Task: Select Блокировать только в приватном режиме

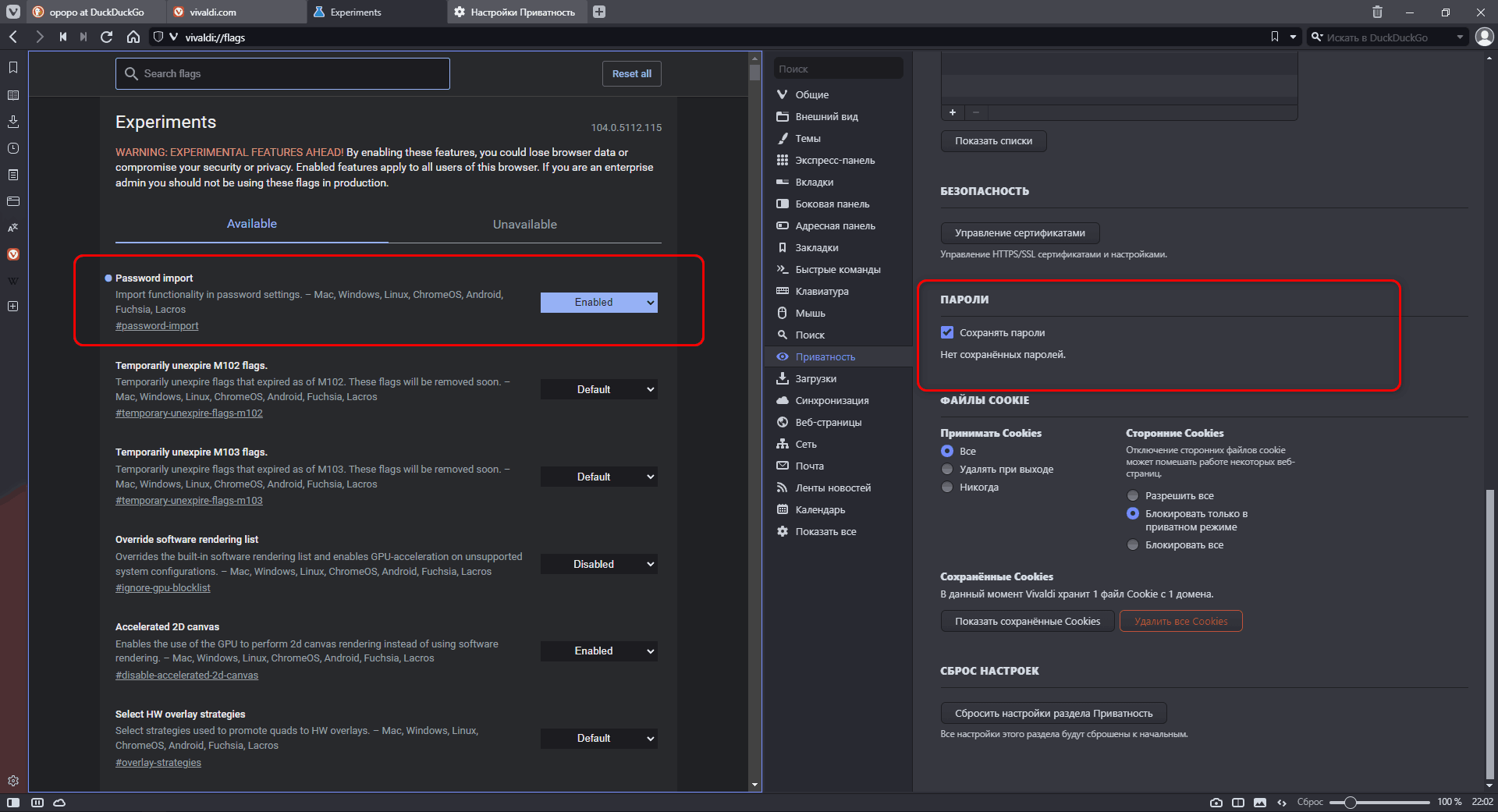Action: pos(1133,513)
